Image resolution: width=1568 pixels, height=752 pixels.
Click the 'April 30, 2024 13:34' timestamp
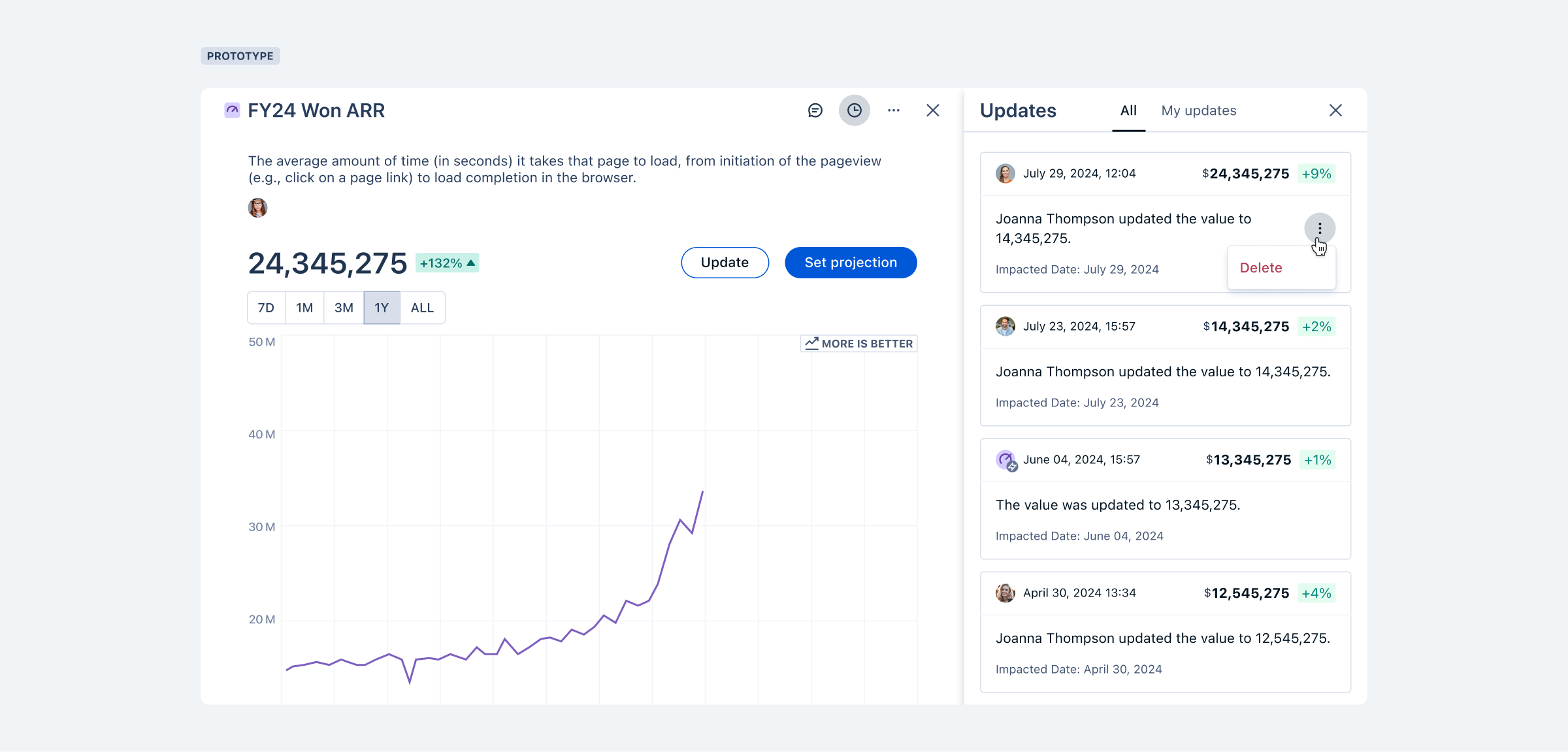[x=1079, y=593]
